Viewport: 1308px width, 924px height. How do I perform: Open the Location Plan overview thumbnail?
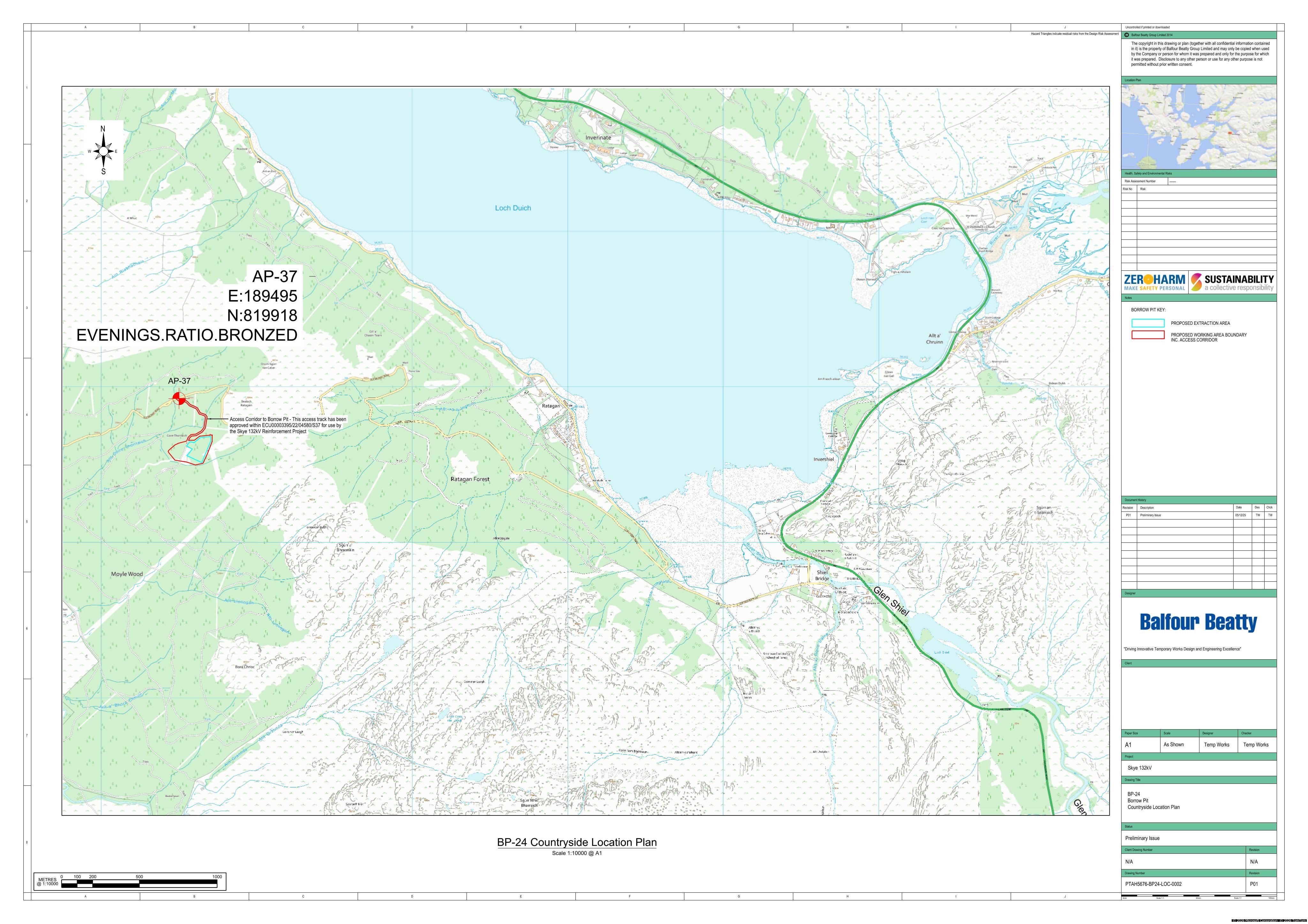point(1199,126)
